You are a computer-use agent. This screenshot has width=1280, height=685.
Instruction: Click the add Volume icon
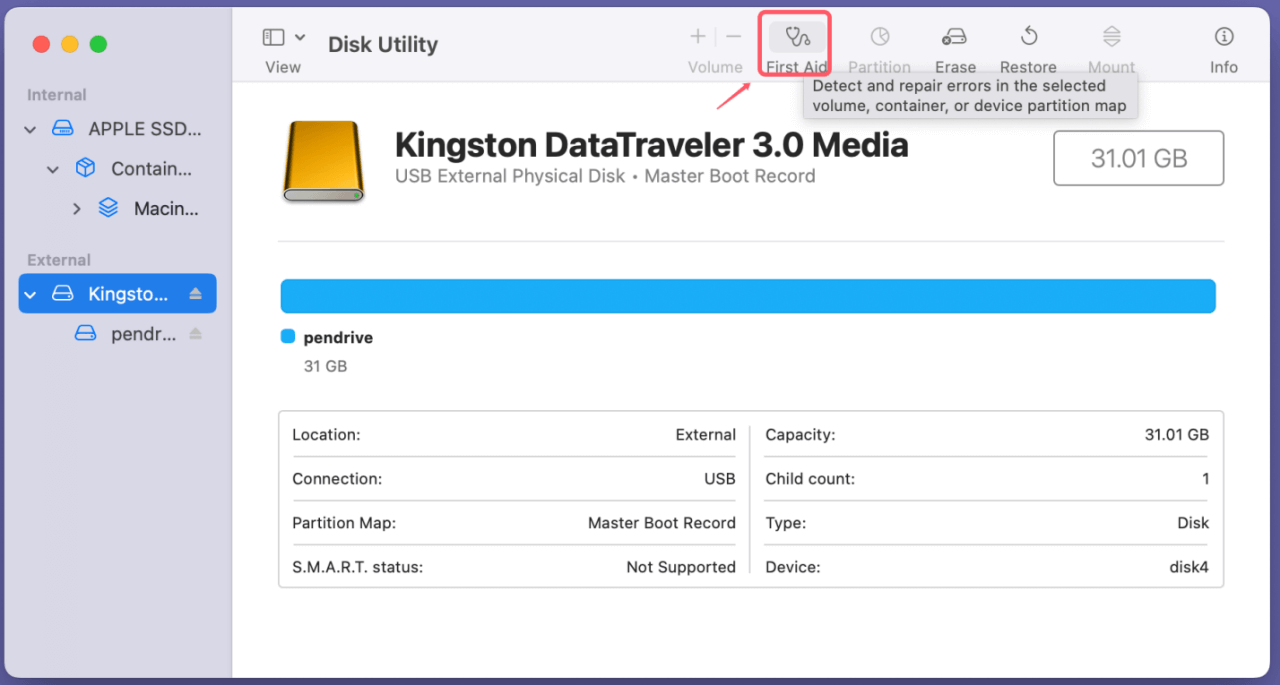(x=697, y=36)
